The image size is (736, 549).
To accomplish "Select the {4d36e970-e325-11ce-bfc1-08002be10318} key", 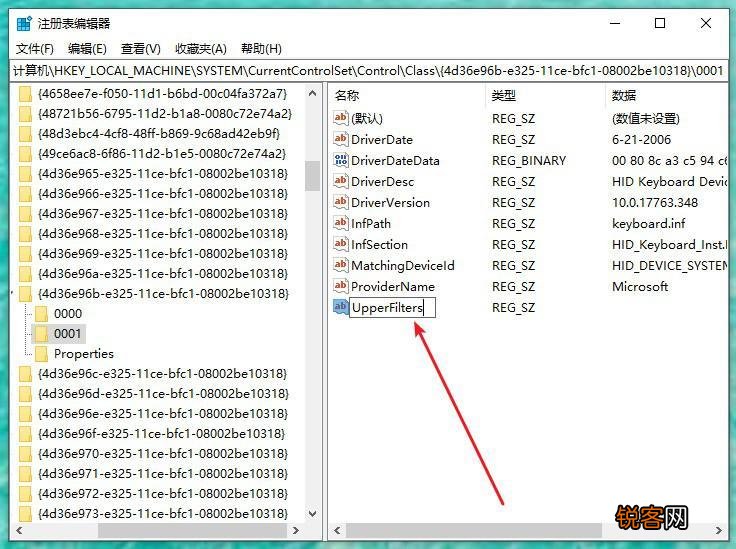I will click(x=162, y=453).
